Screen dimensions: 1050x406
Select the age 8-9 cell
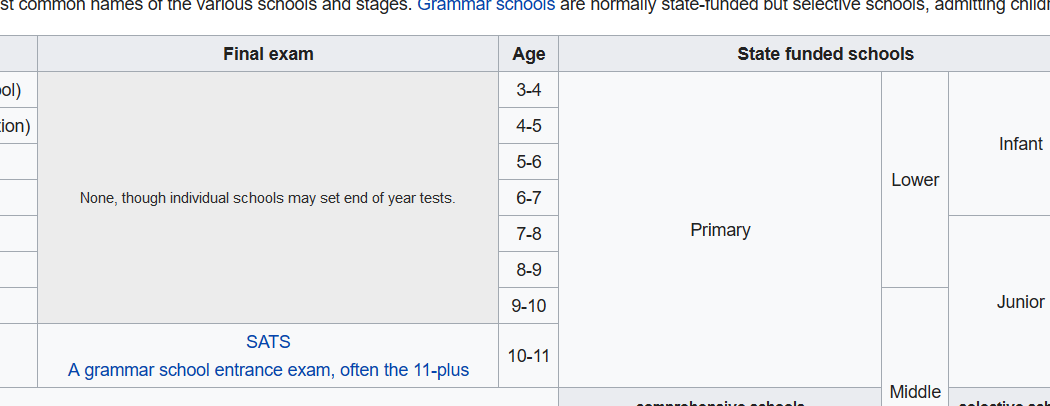tap(528, 270)
